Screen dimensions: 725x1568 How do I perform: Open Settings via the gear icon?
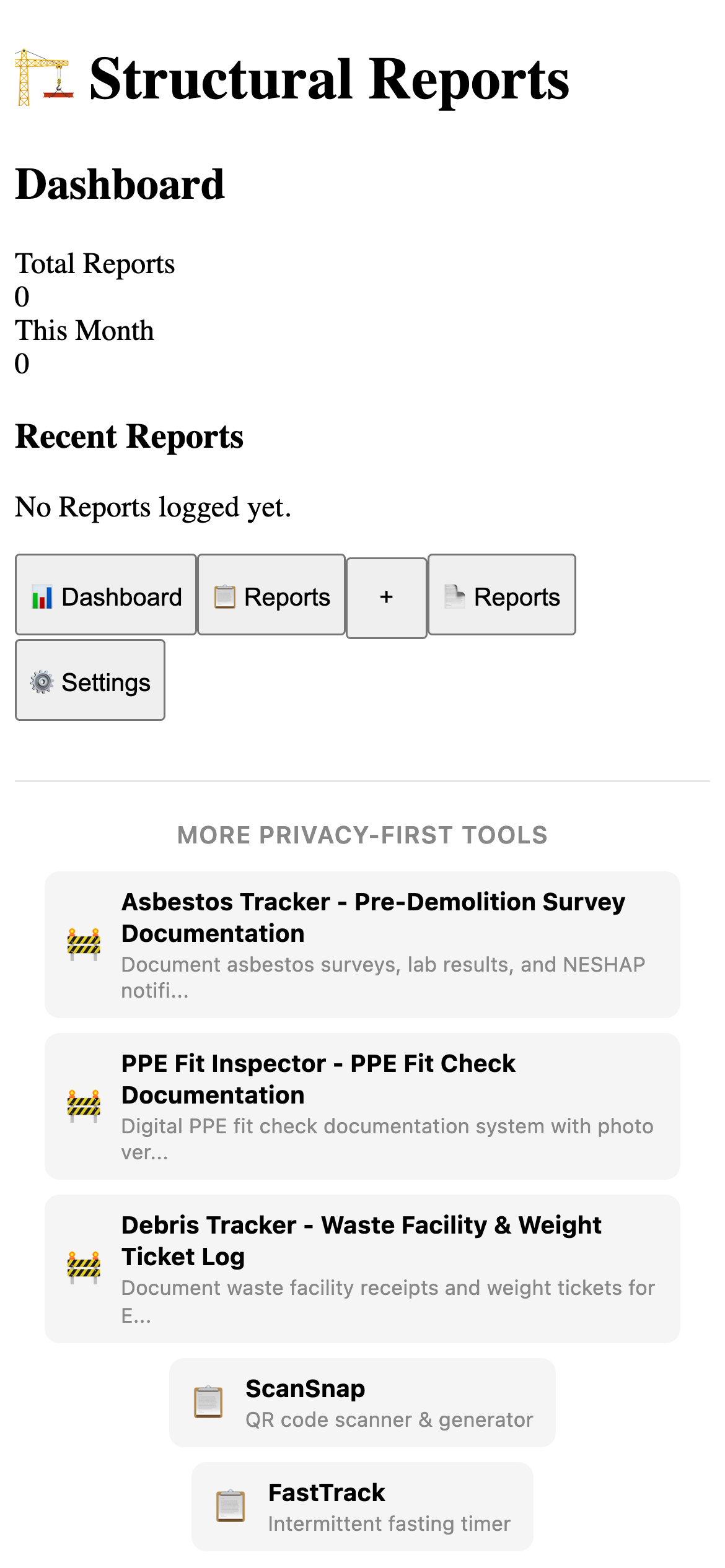pos(41,682)
